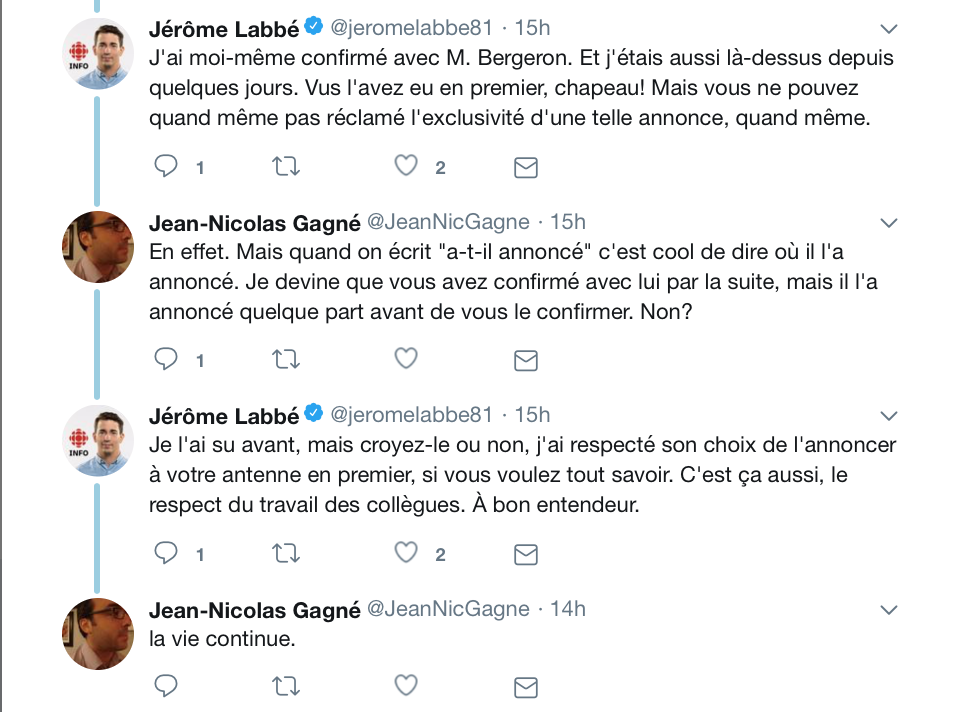Expand menu chevron on "En effet" tweet
The image size is (954, 712).
coord(889,223)
